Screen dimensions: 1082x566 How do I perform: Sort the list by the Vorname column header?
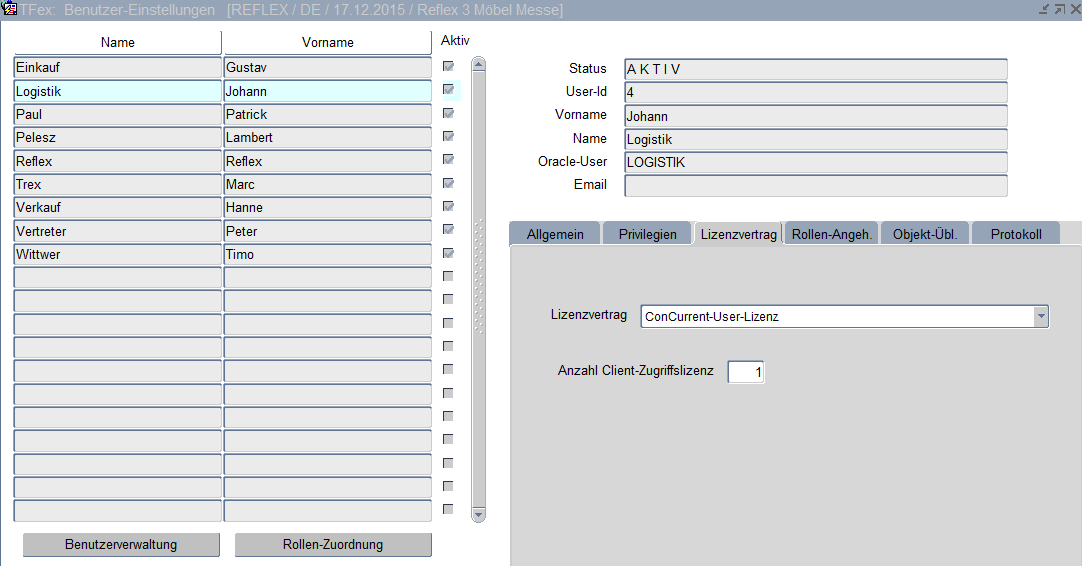[327, 43]
